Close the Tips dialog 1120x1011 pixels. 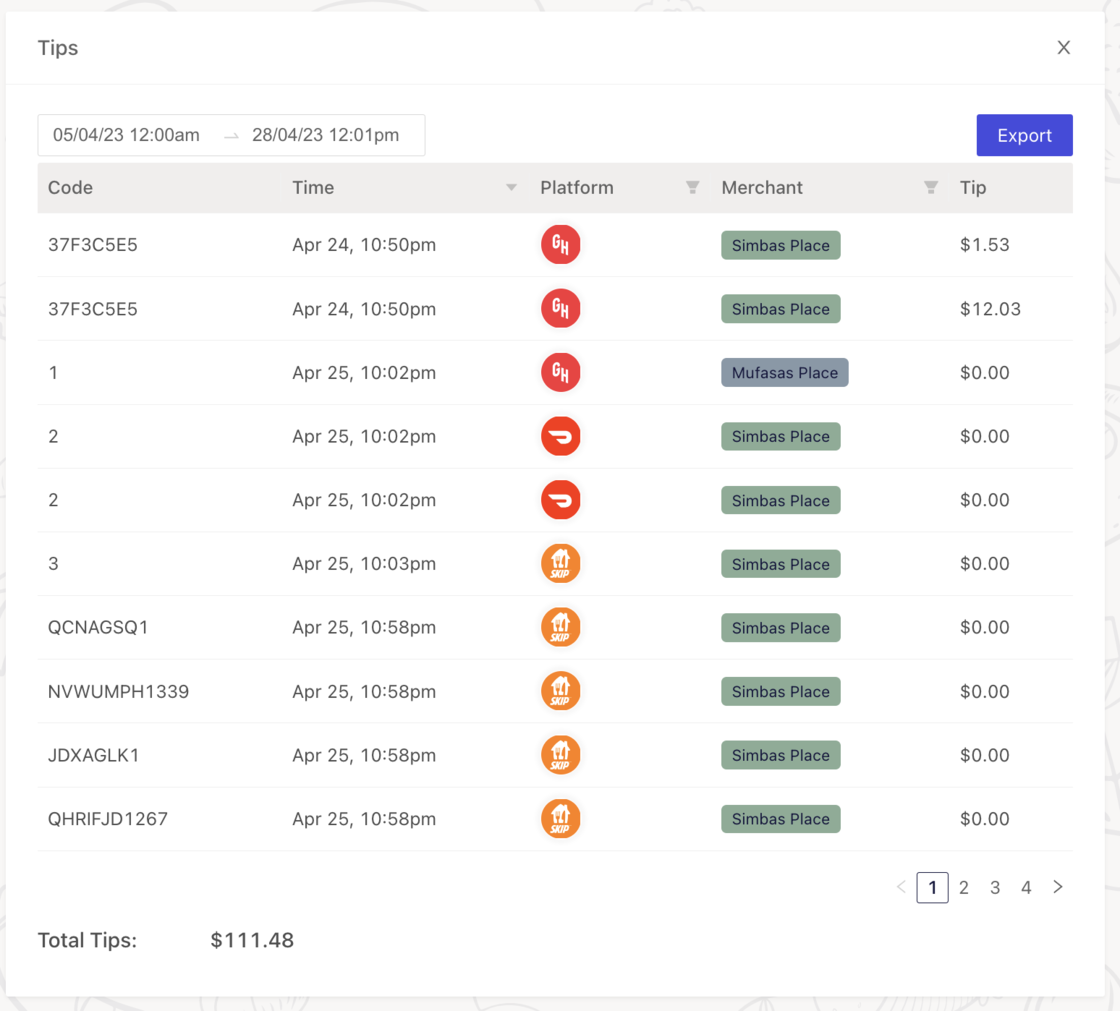tap(1064, 48)
